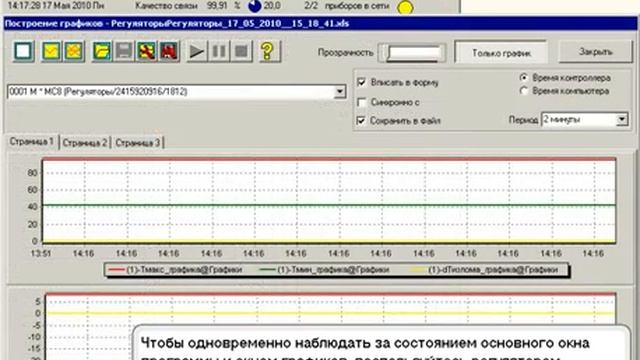
Task: Click the Закрыть button
Action: point(596,52)
